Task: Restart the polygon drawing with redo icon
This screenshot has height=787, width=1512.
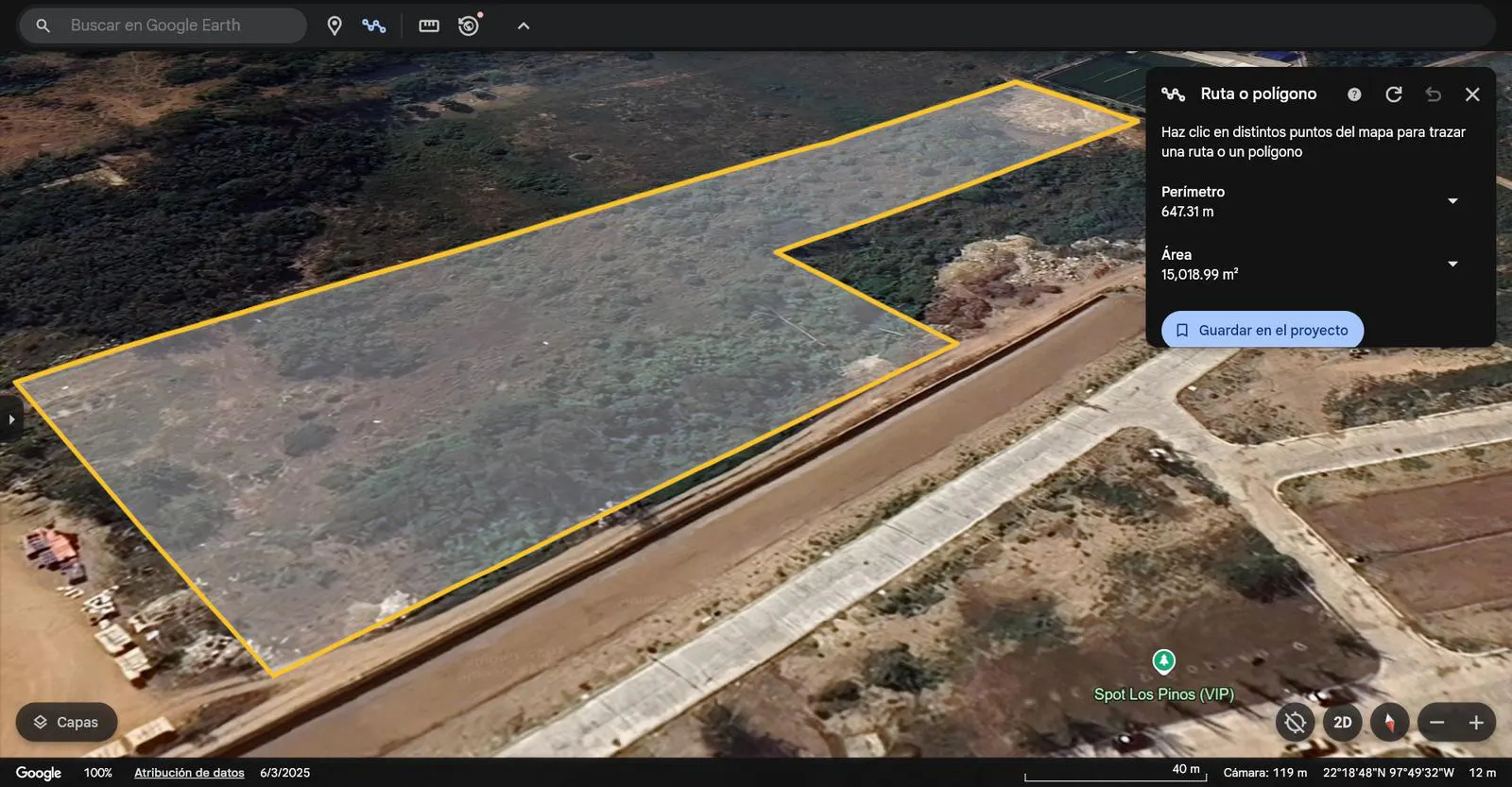Action: point(1394,94)
